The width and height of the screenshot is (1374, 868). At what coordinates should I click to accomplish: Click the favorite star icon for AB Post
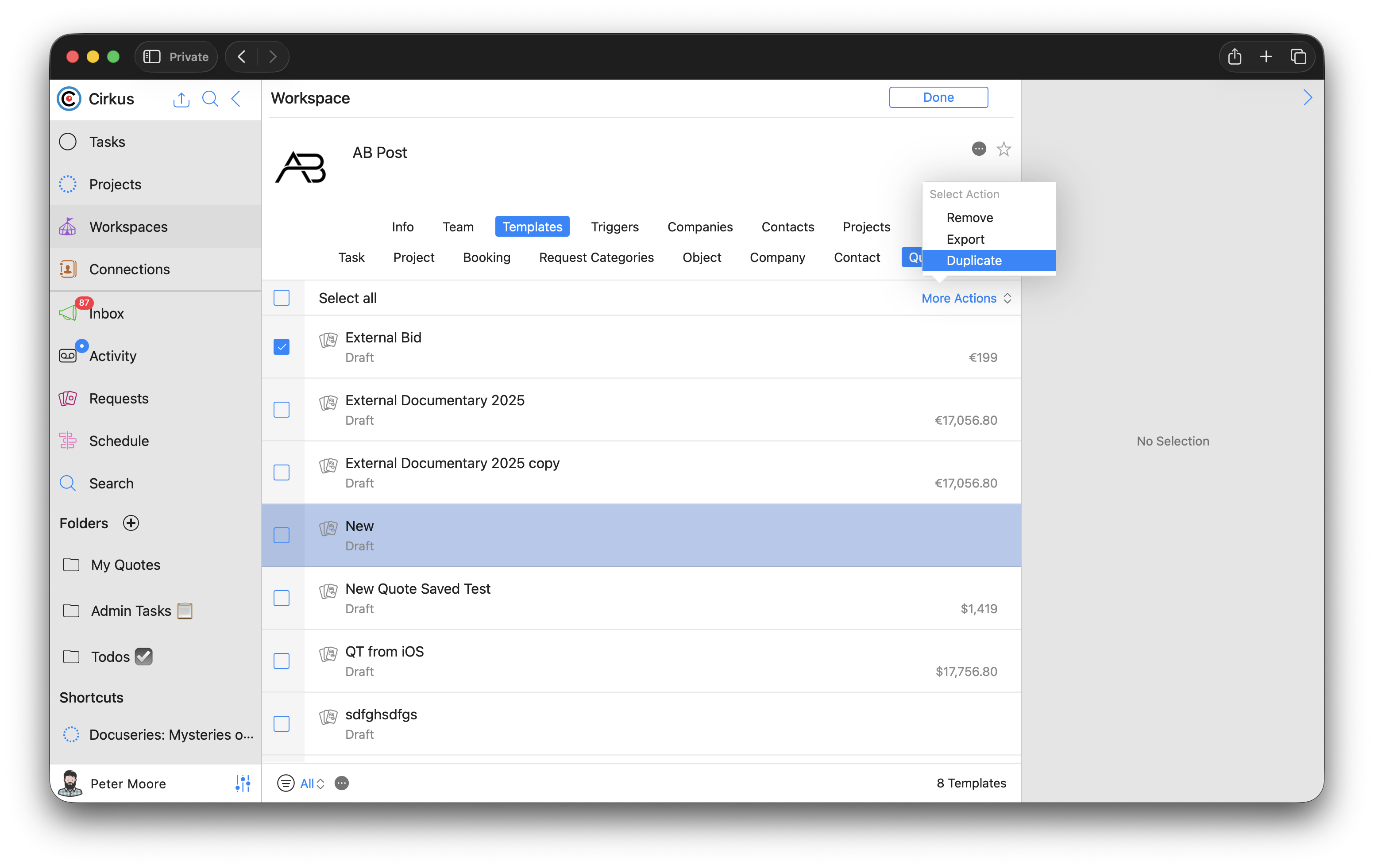(1003, 149)
